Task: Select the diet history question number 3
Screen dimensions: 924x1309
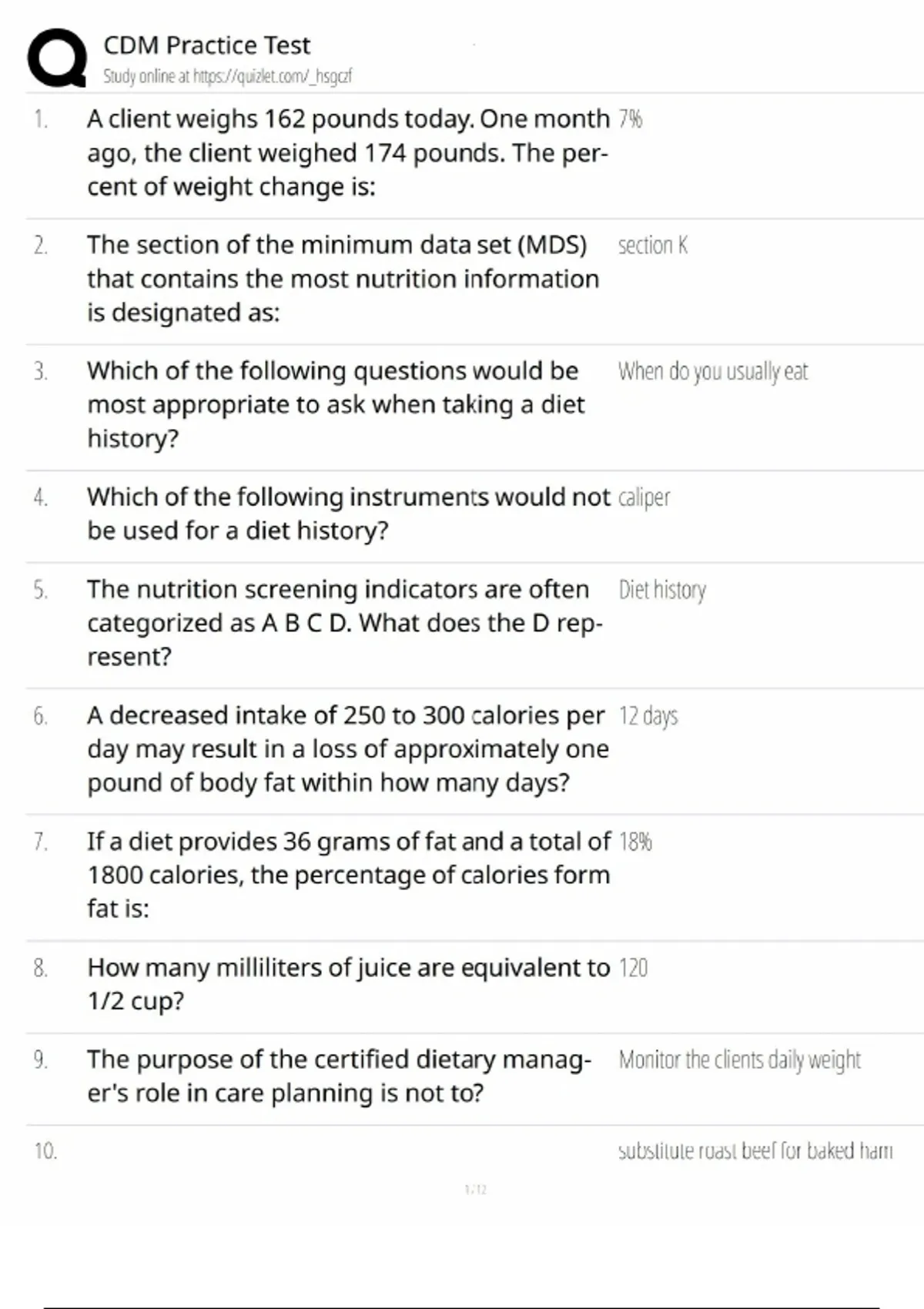Action: point(336,404)
